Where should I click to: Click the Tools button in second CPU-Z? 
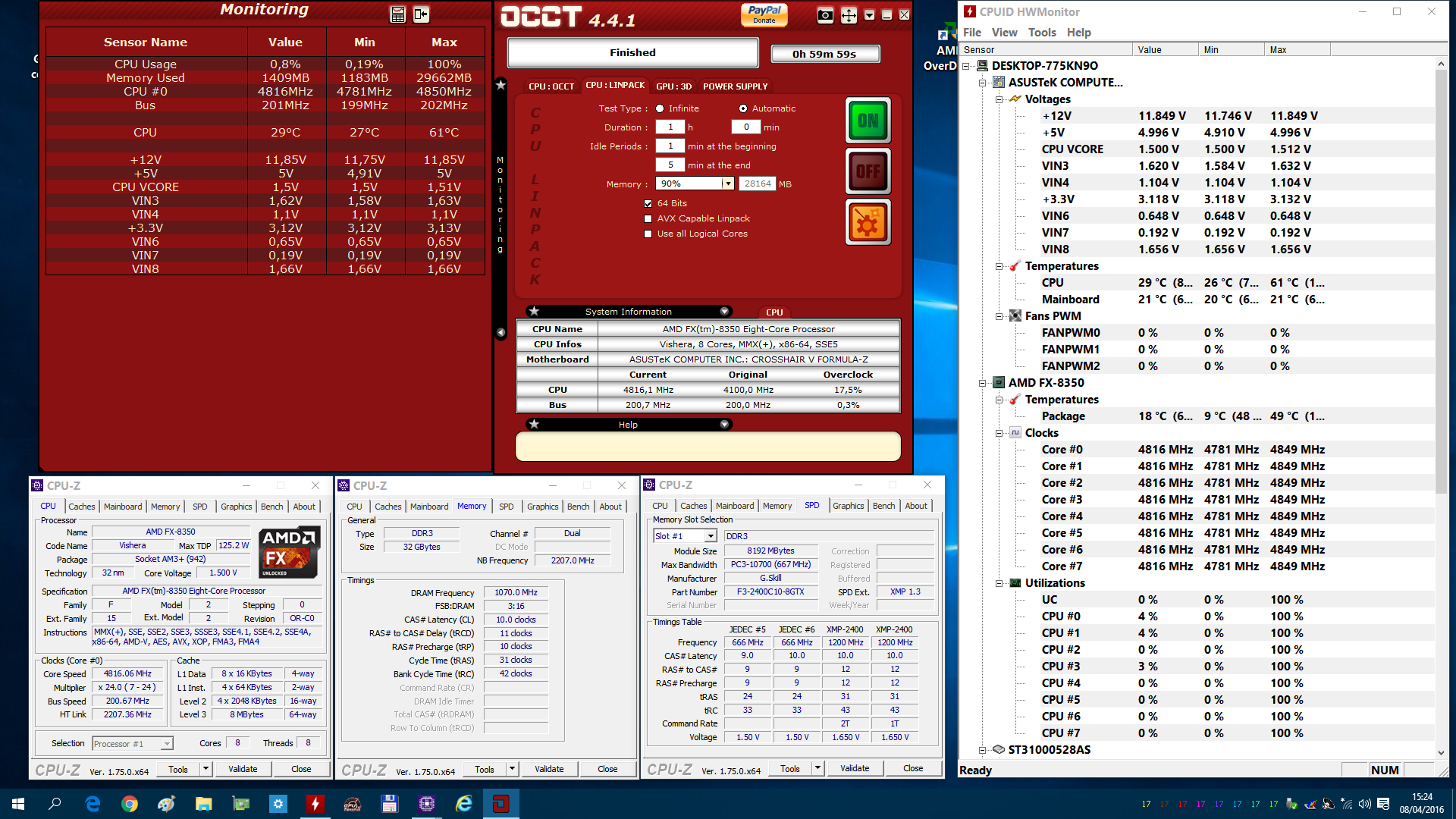(x=484, y=769)
